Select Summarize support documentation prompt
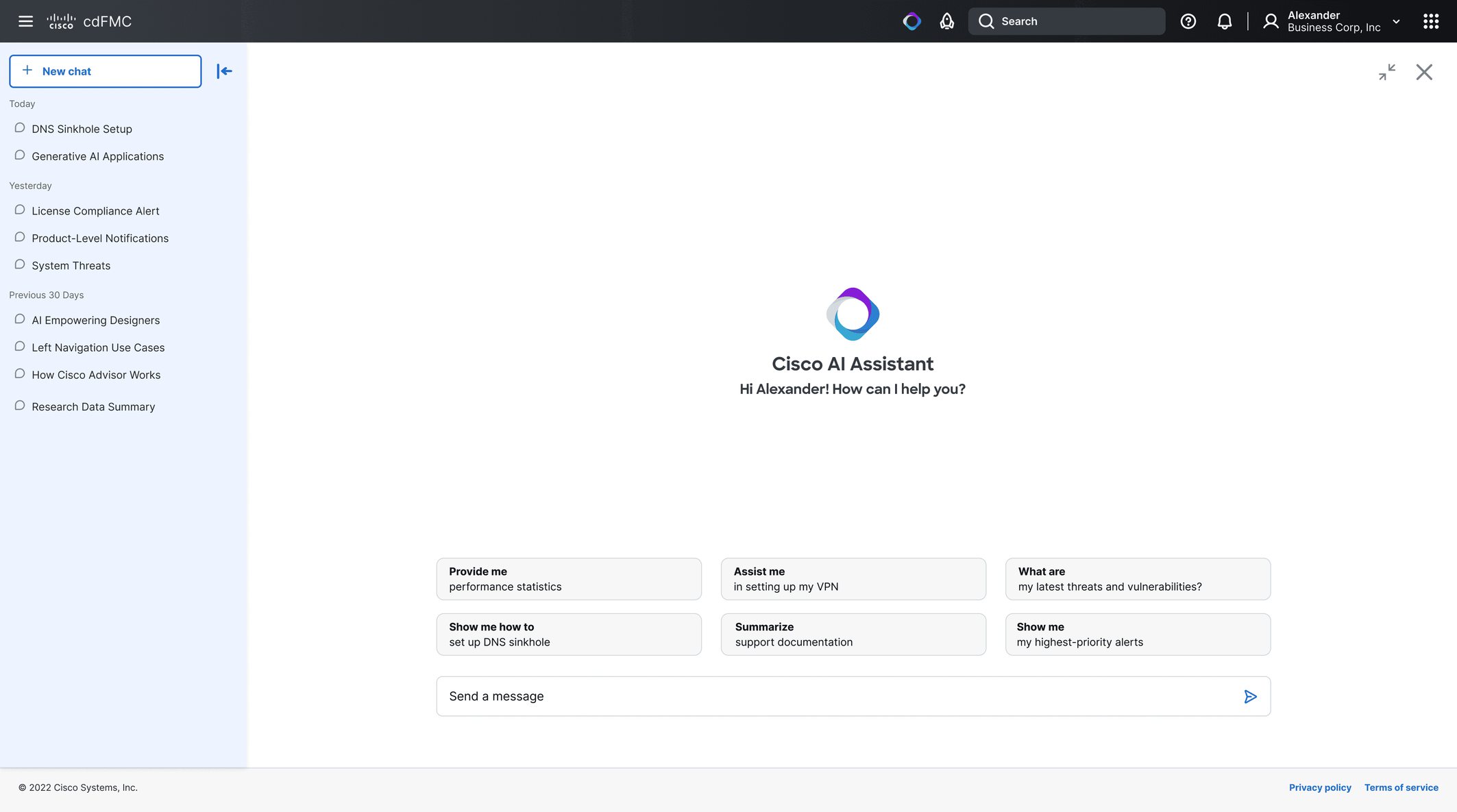Screen dimensions: 1457x812 point(853,635)
